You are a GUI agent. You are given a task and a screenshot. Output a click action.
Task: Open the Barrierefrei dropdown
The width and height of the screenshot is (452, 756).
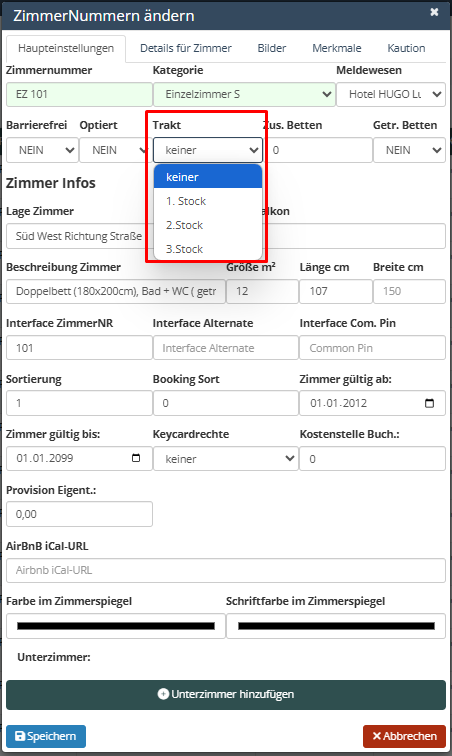pyautogui.click(x=42, y=150)
